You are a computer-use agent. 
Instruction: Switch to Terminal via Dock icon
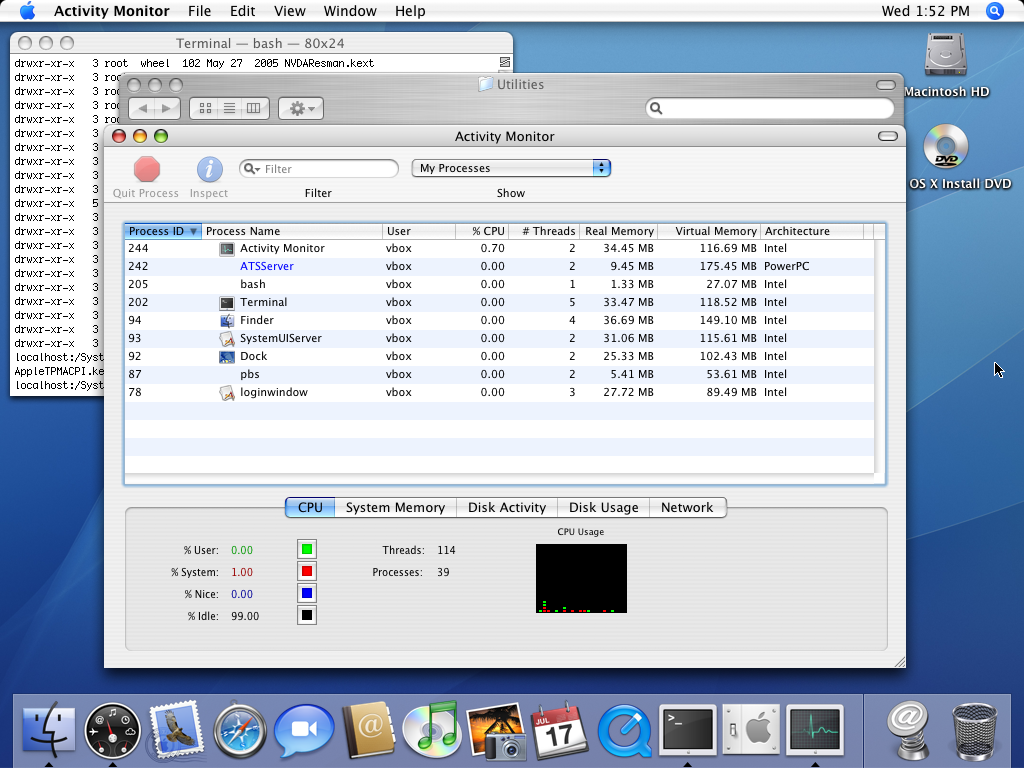coord(688,729)
